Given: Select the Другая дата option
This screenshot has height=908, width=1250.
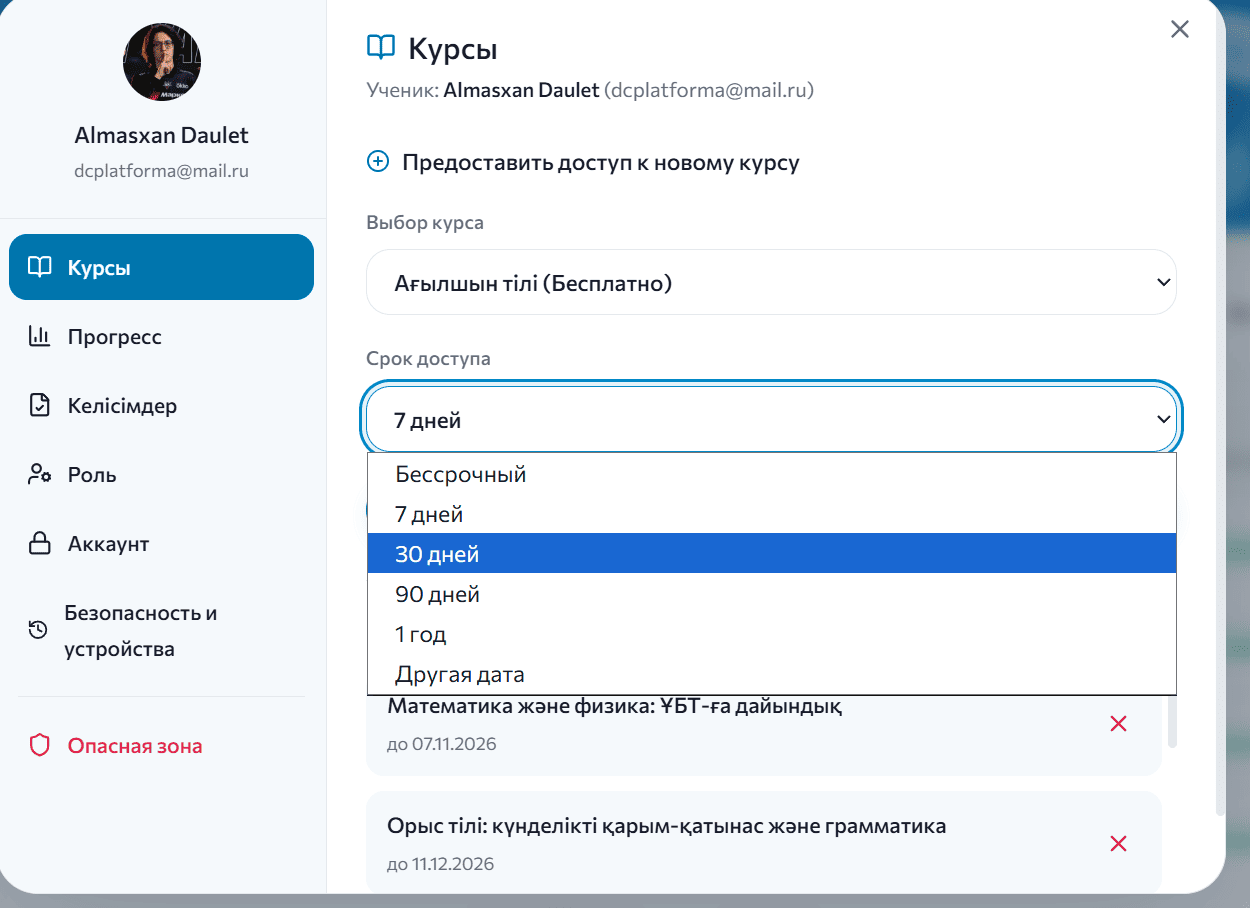Looking at the screenshot, I should 771,674.
